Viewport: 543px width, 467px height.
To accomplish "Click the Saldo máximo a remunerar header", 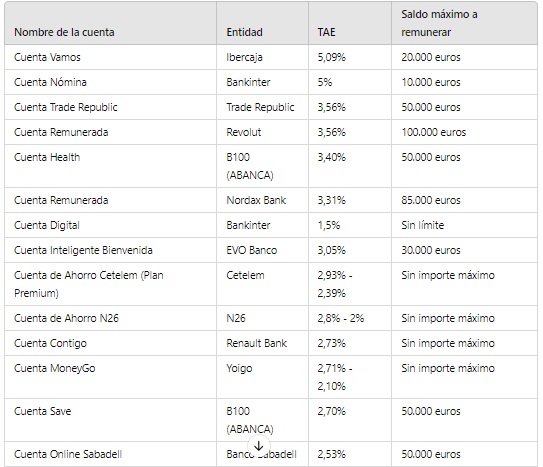I will (x=439, y=23).
